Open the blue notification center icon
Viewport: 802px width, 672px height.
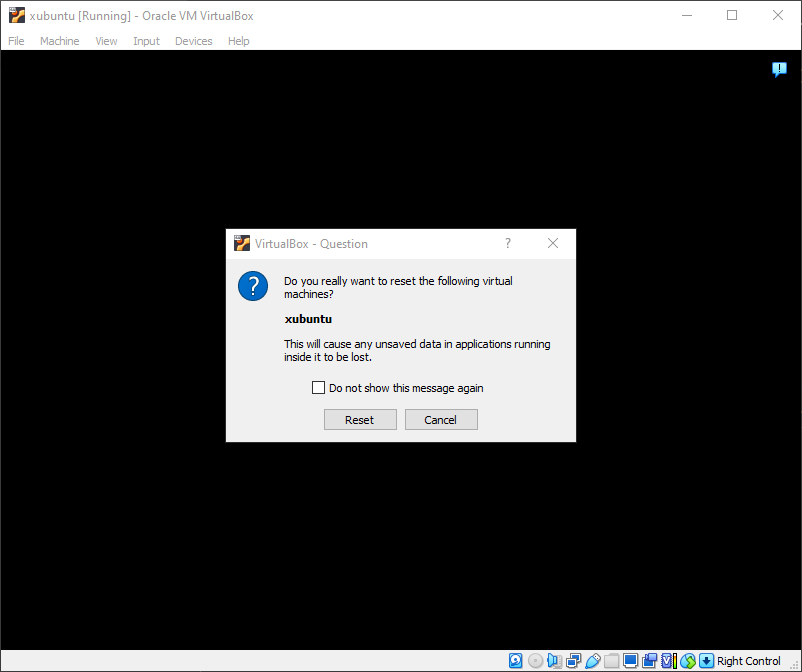pyautogui.click(x=779, y=69)
